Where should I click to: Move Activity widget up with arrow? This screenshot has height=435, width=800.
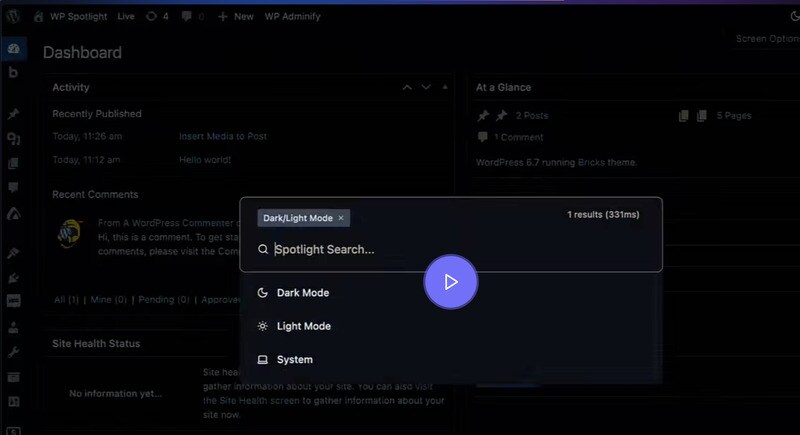(407, 88)
